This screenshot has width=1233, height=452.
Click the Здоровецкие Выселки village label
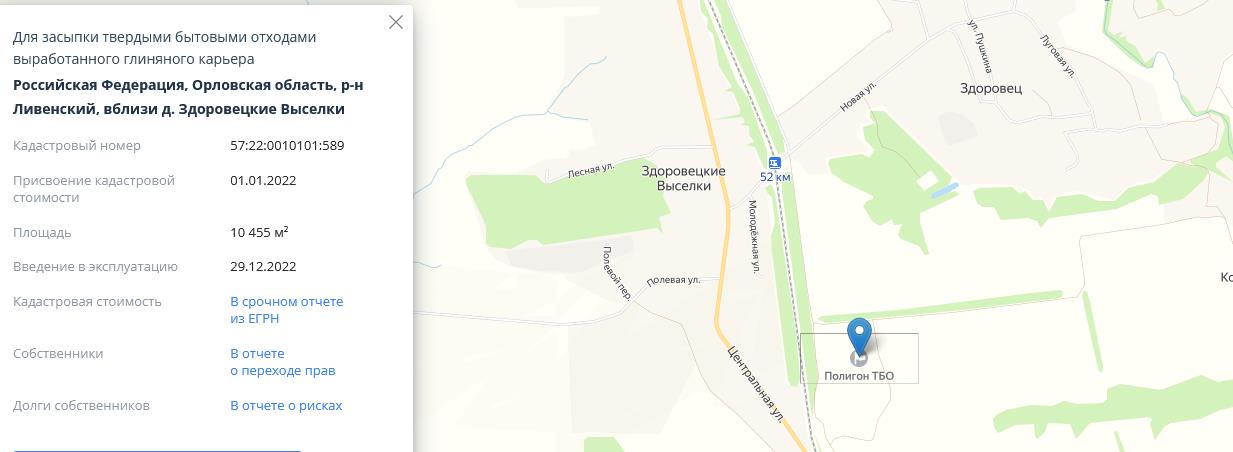point(683,179)
